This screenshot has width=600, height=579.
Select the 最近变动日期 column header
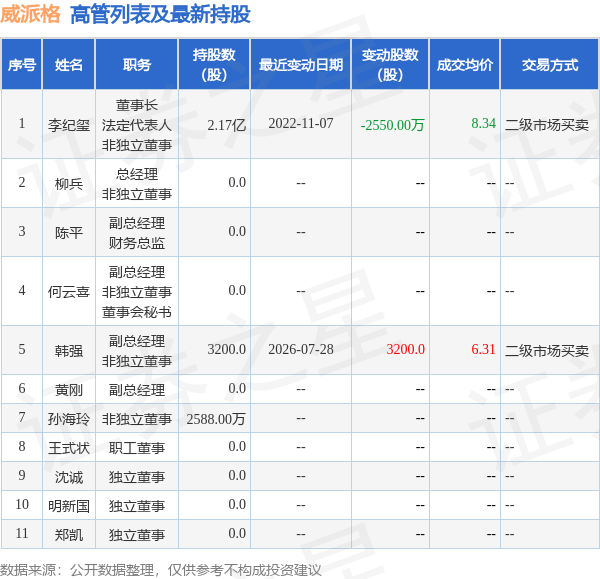[301, 64]
